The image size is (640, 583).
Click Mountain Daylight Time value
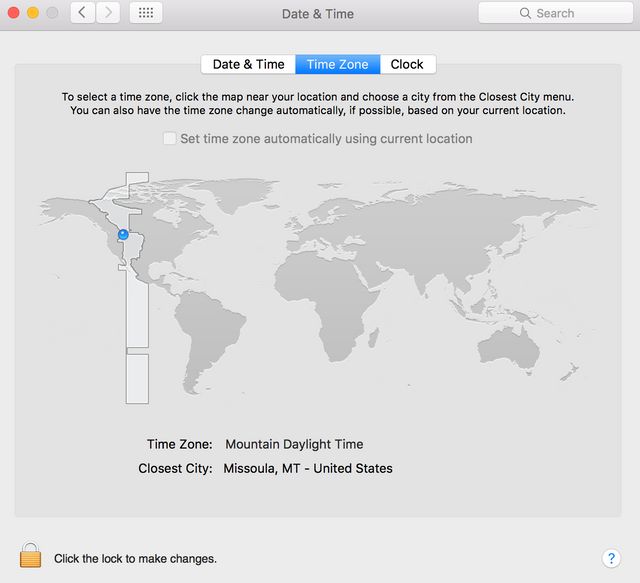(x=294, y=444)
